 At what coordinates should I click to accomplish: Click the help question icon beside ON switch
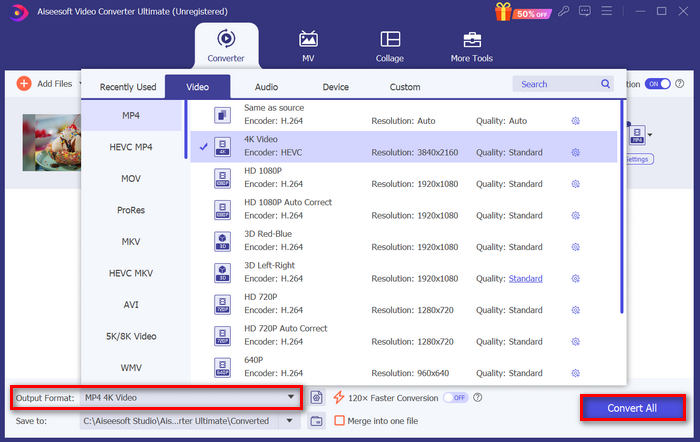tap(679, 83)
